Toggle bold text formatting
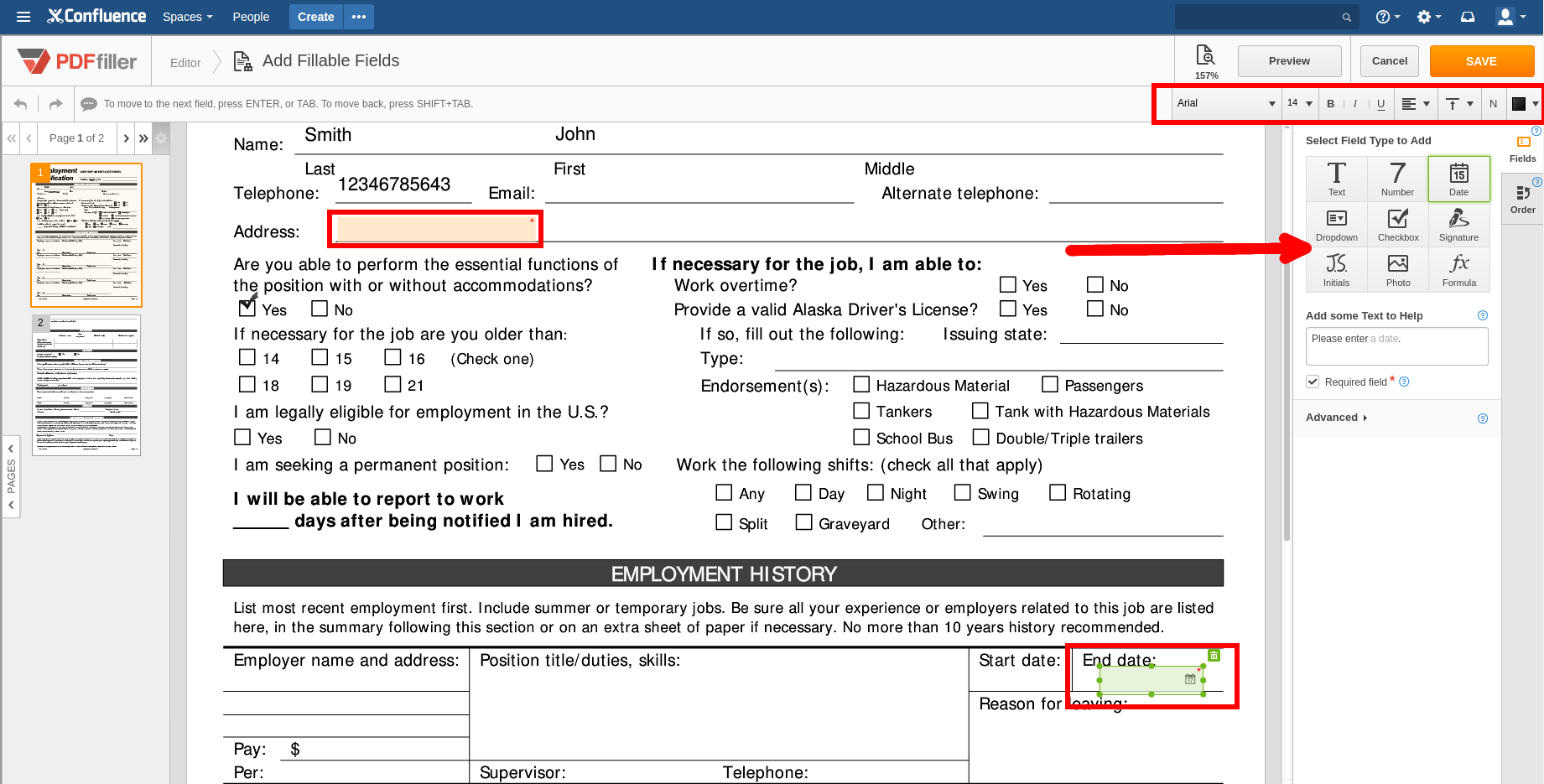This screenshot has width=1544, height=784. 1331,103
